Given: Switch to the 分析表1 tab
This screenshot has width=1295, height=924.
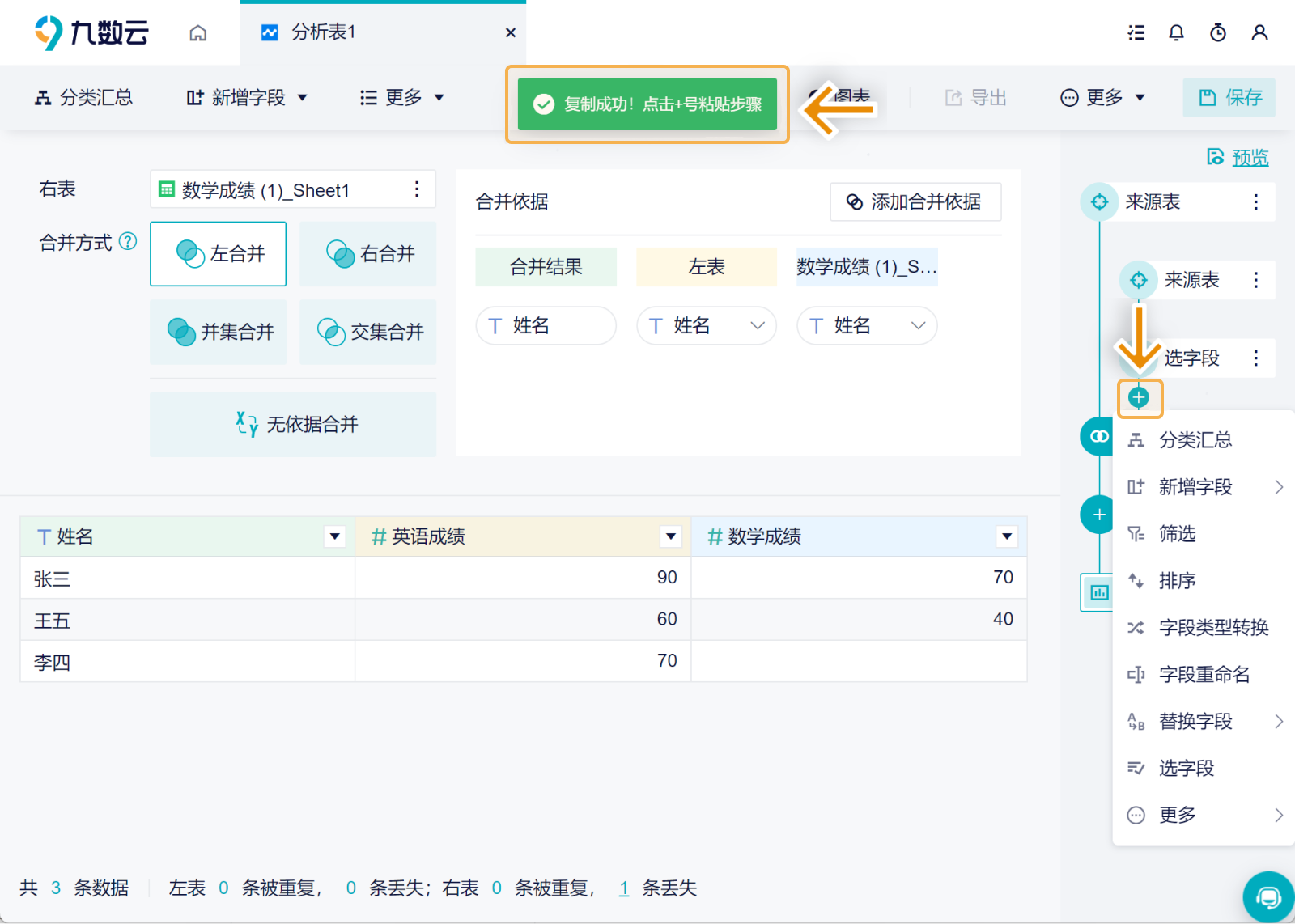Looking at the screenshot, I should [x=323, y=32].
